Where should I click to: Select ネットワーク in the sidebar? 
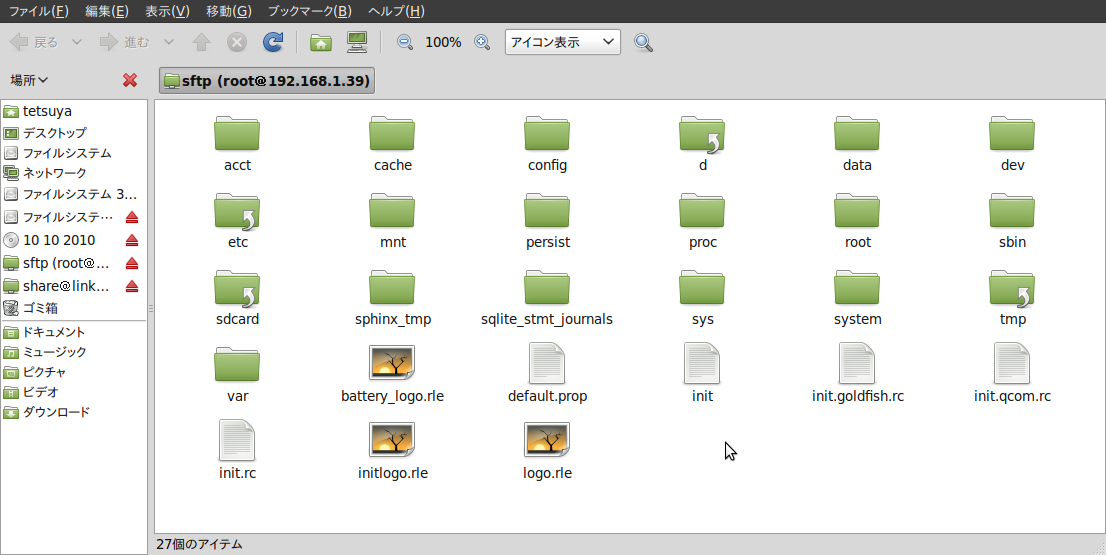(x=73, y=173)
